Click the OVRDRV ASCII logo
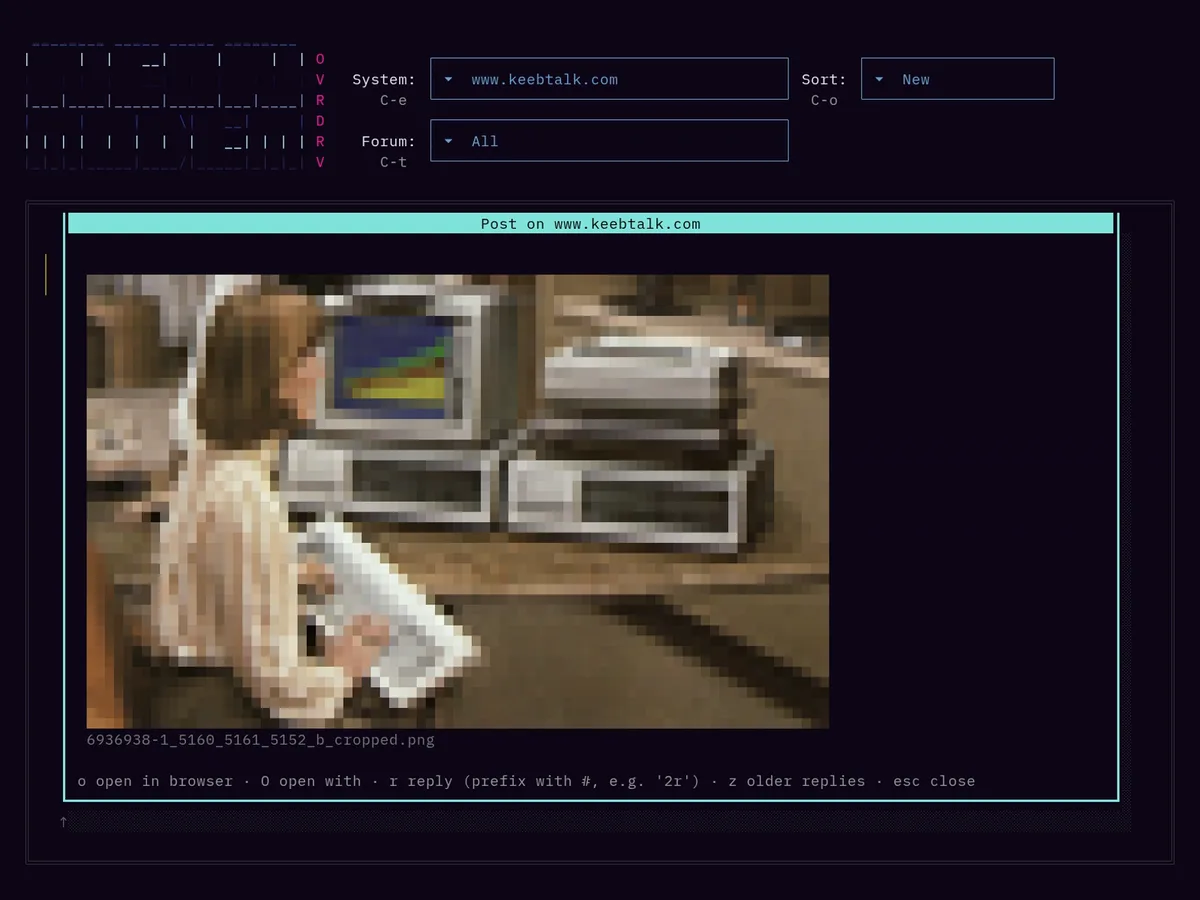This screenshot has width=1200, height=900. pos(175,107)
